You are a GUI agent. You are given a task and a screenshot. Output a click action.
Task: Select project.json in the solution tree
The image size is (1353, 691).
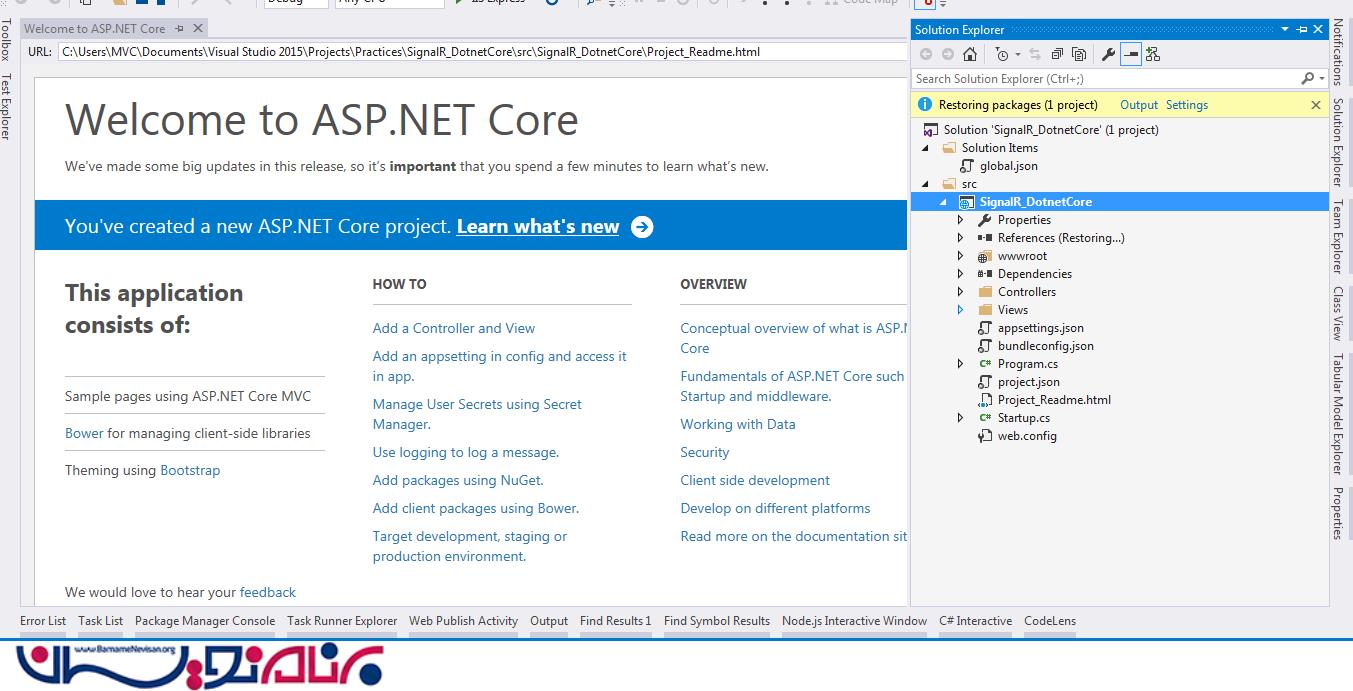[x=1028, y=382]
